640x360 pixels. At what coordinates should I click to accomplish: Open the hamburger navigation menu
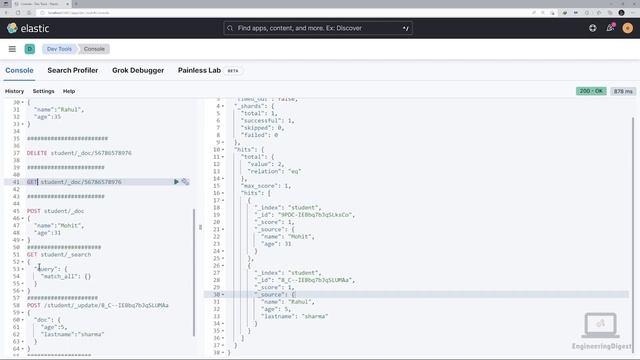12,49
